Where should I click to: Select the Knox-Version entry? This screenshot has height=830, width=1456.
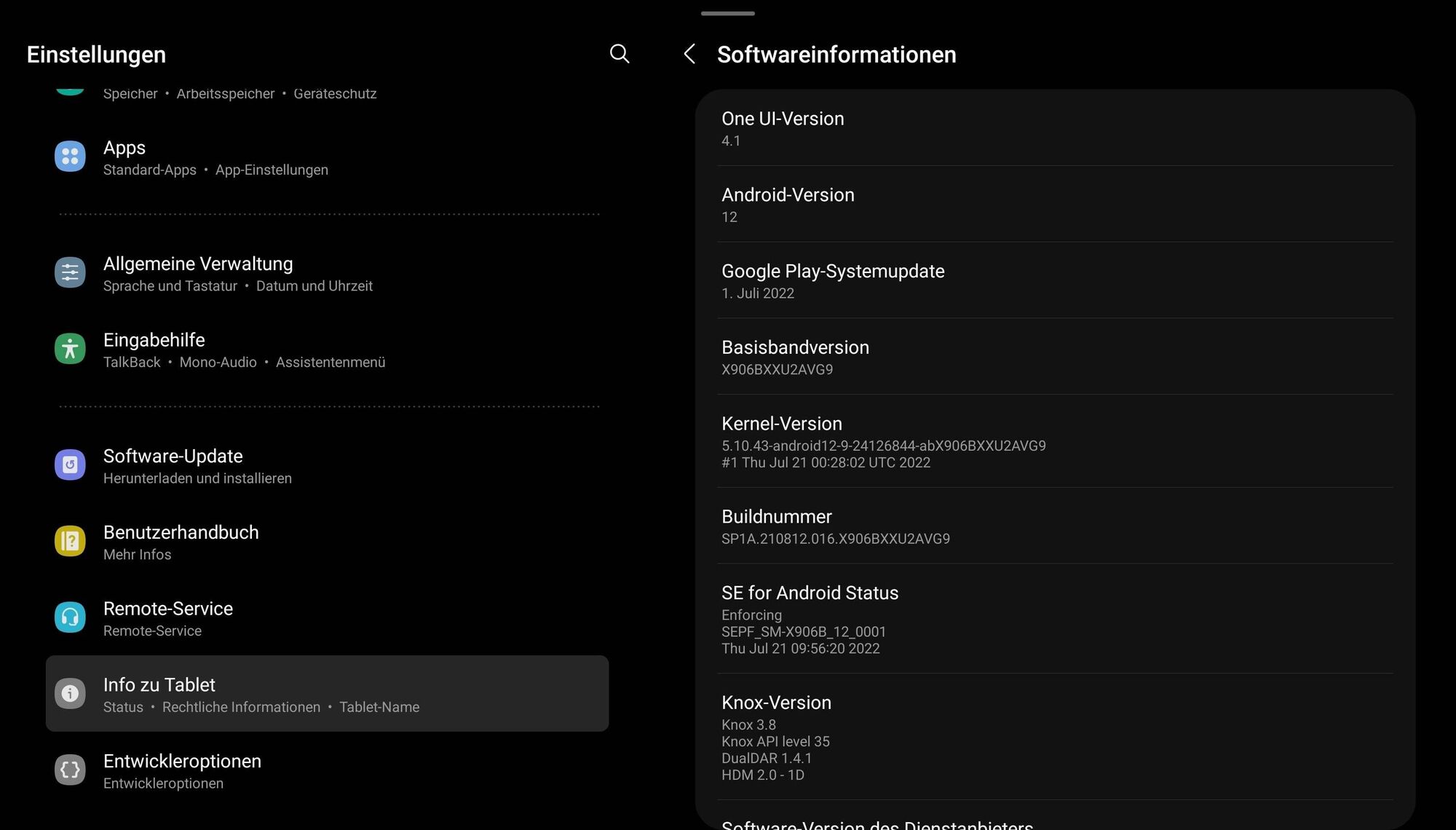[1054, 737]
